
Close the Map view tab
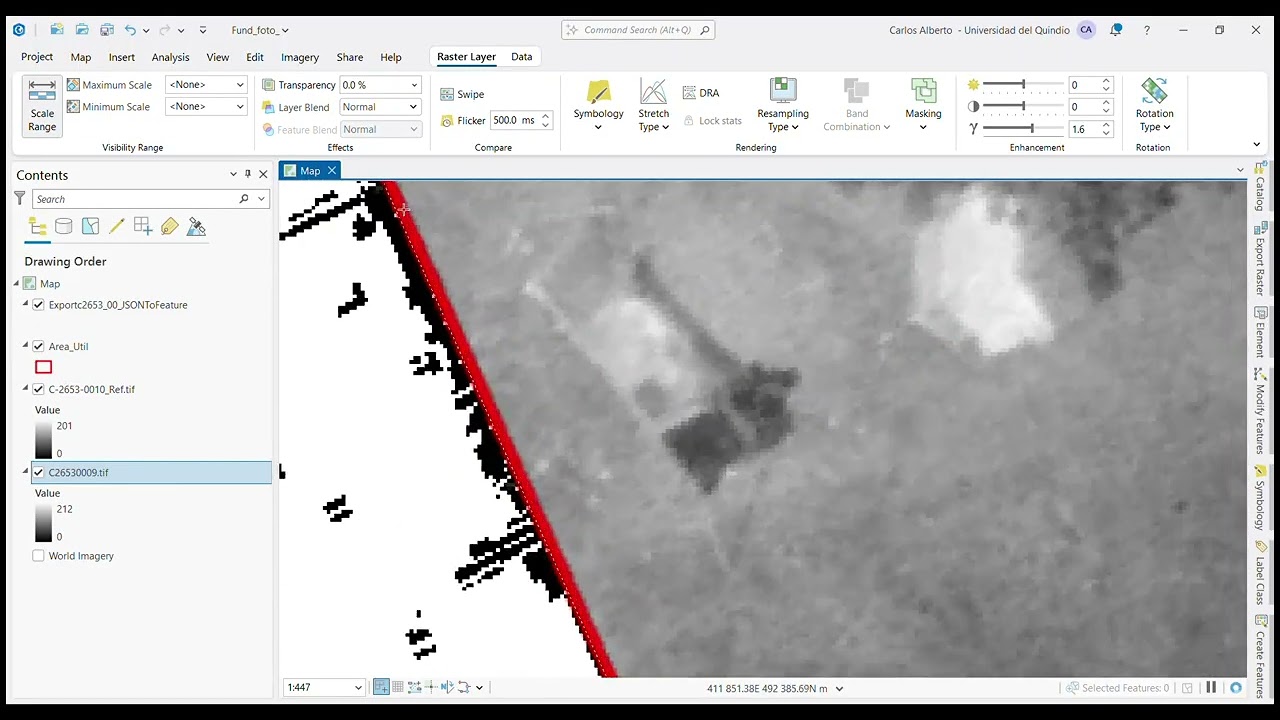point(332,171)
